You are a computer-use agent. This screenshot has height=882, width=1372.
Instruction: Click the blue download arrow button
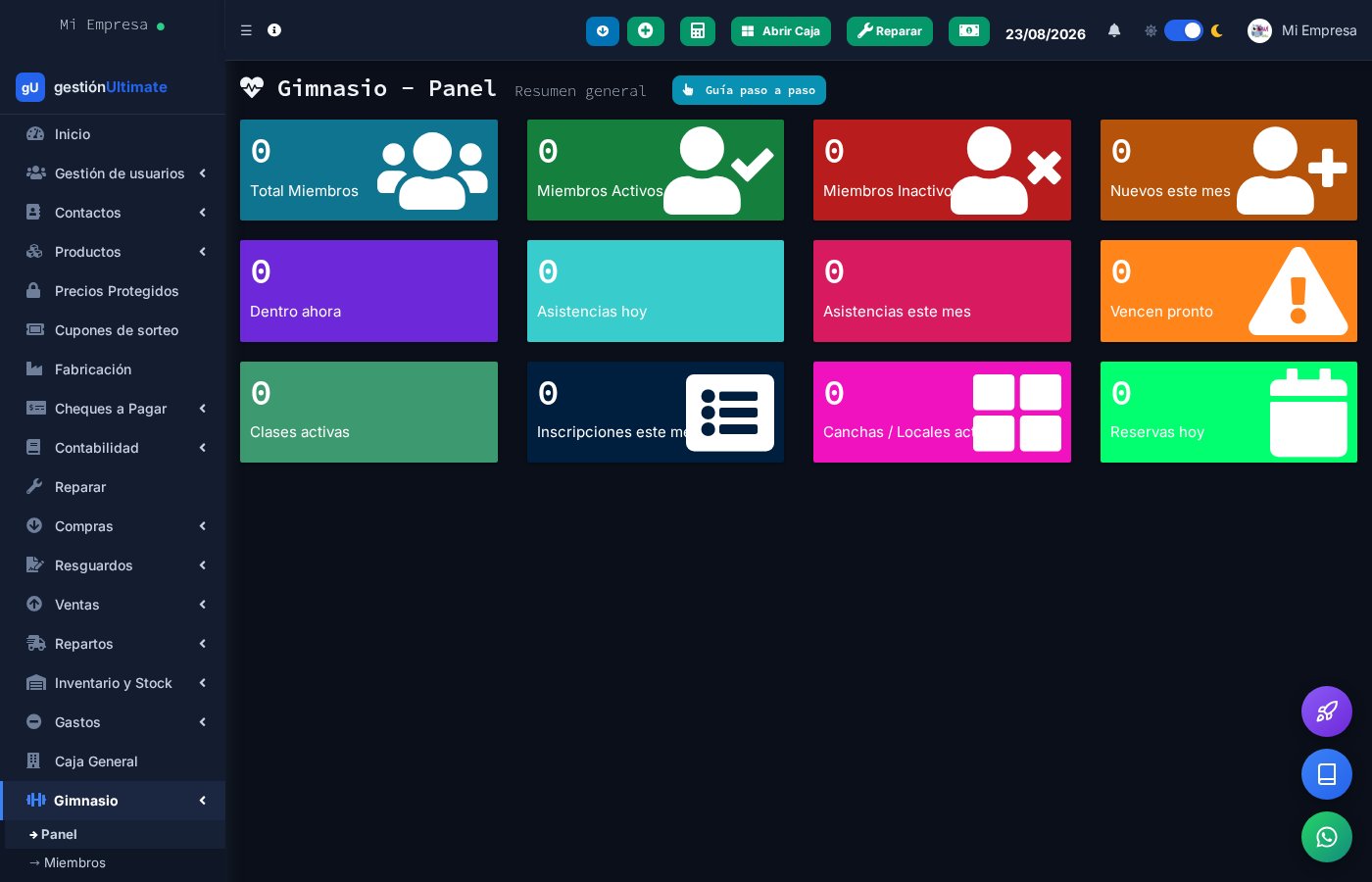tap(603, 31)
